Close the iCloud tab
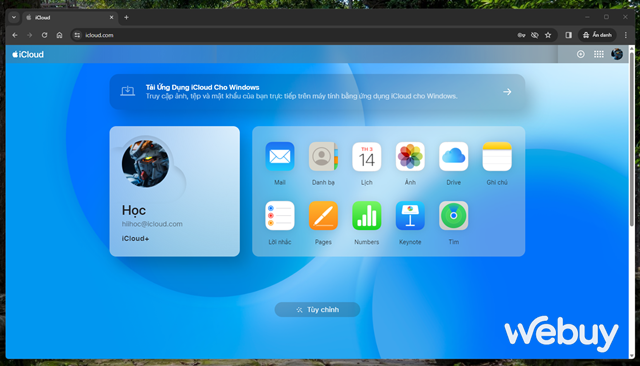 point(111,18)
